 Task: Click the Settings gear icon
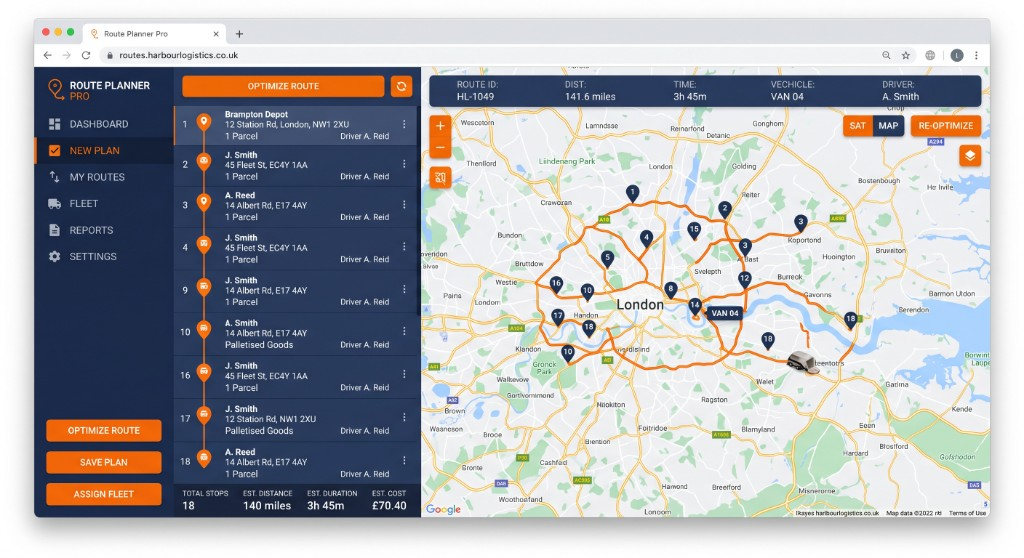[x=54, y=257]
